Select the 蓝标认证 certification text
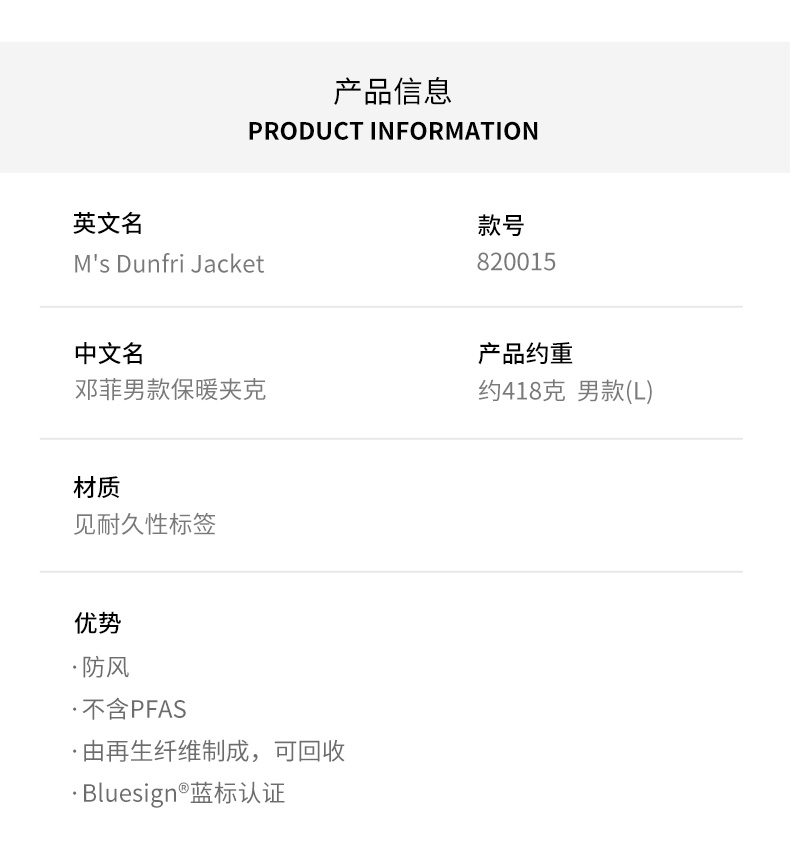This screenshot has height=845, width=790. [x=238, y=793]
